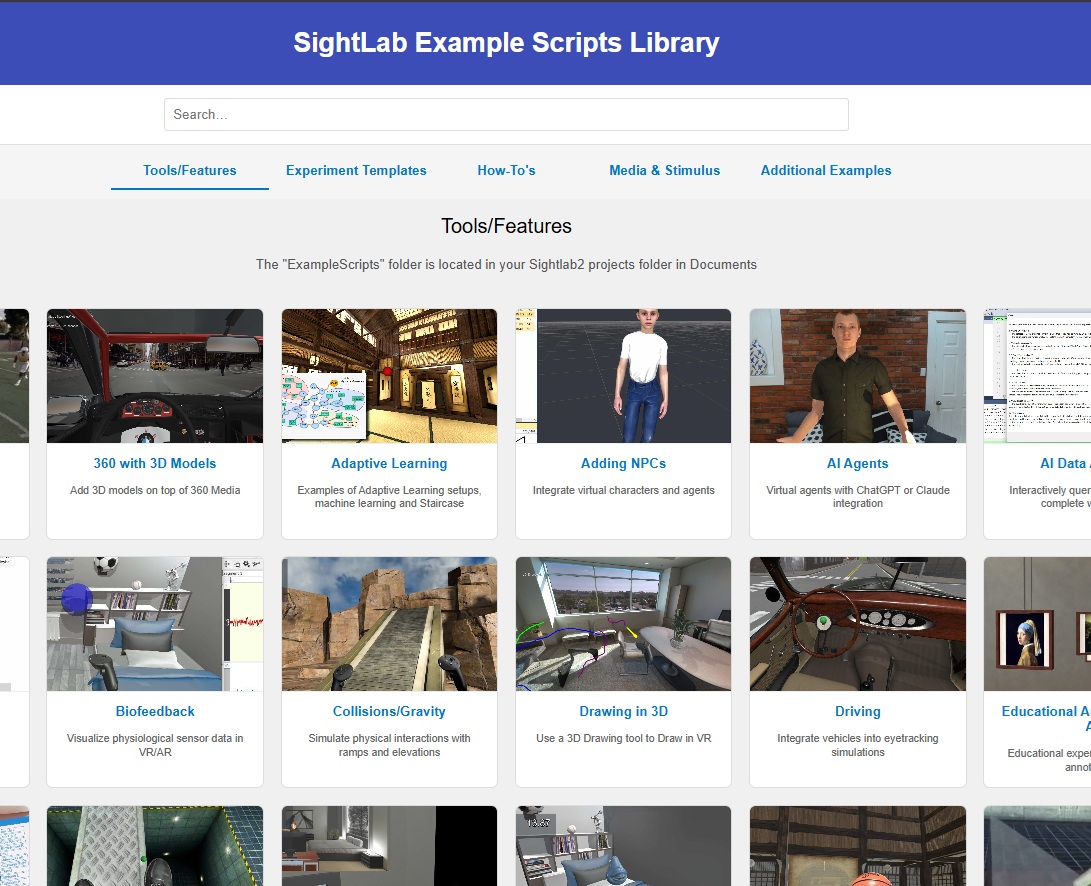The image size is (1091, 886).
Task: Switch to the Tools/Features tab
Action: click(x=189, y=171)
